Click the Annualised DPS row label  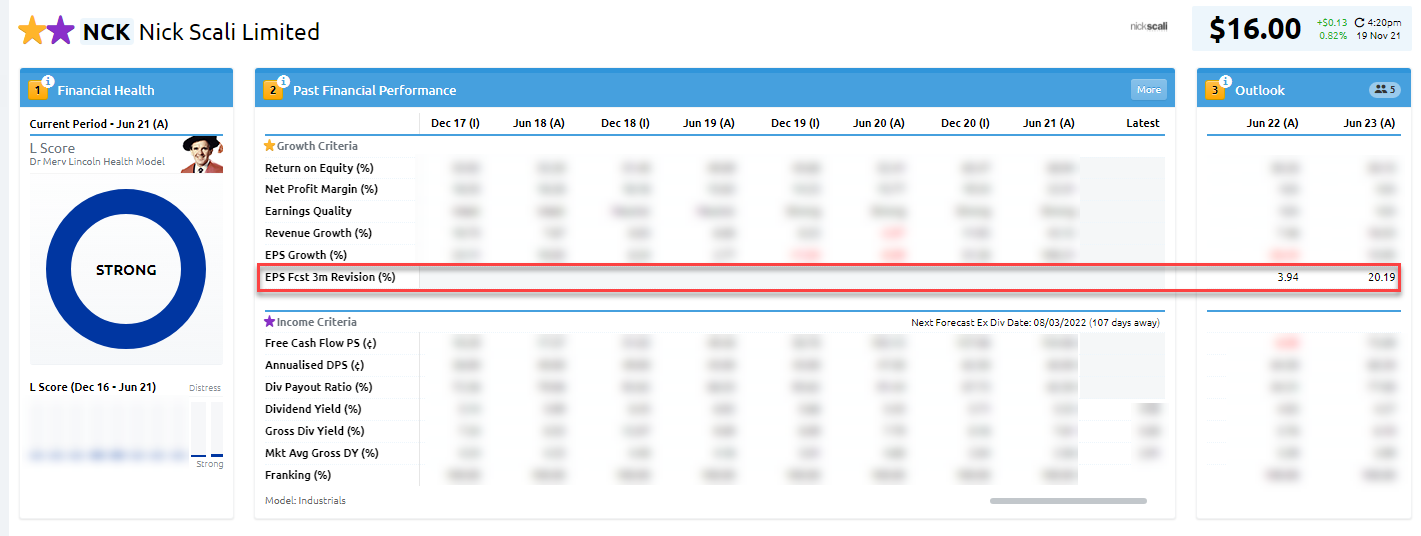coord(314,365)
